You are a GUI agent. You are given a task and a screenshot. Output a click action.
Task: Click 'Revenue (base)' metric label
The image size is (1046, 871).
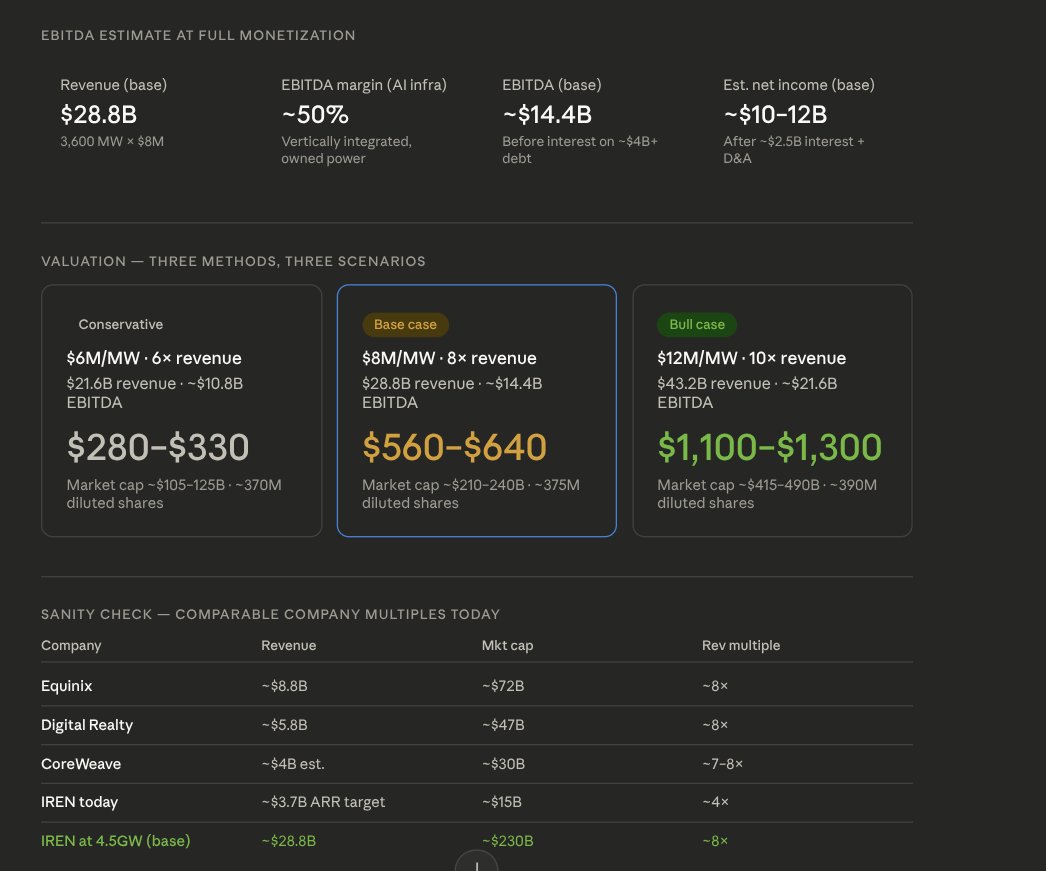tap(113, 85)
